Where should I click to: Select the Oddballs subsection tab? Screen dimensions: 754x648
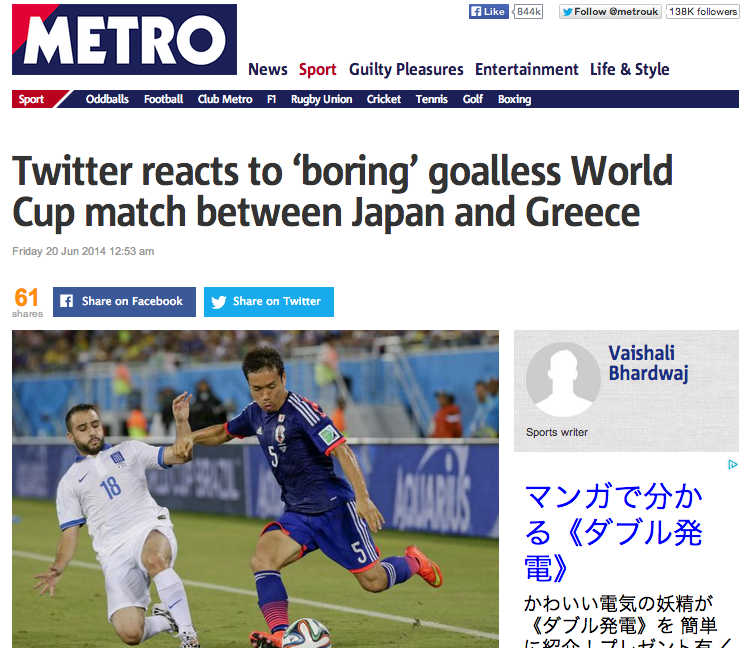pos(108,99)
